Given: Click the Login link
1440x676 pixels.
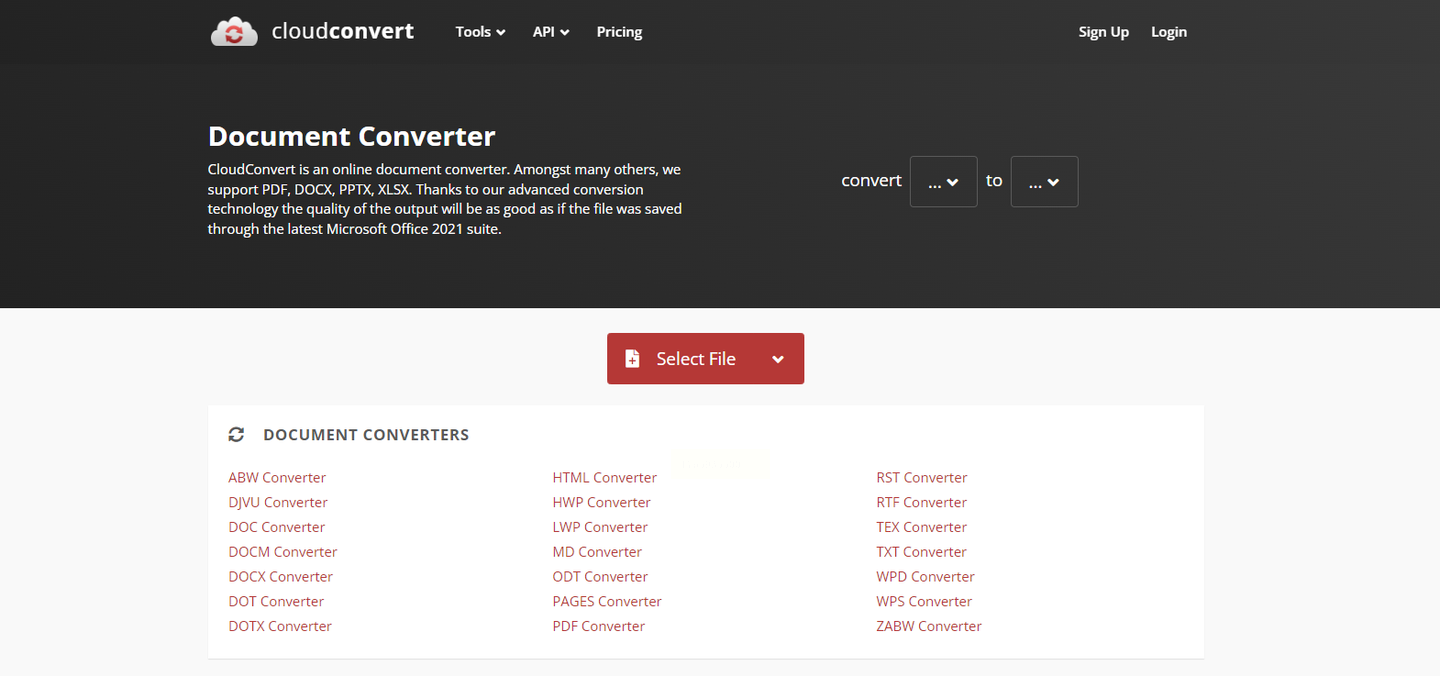Looking at the screenshot, I should 1168,32.
